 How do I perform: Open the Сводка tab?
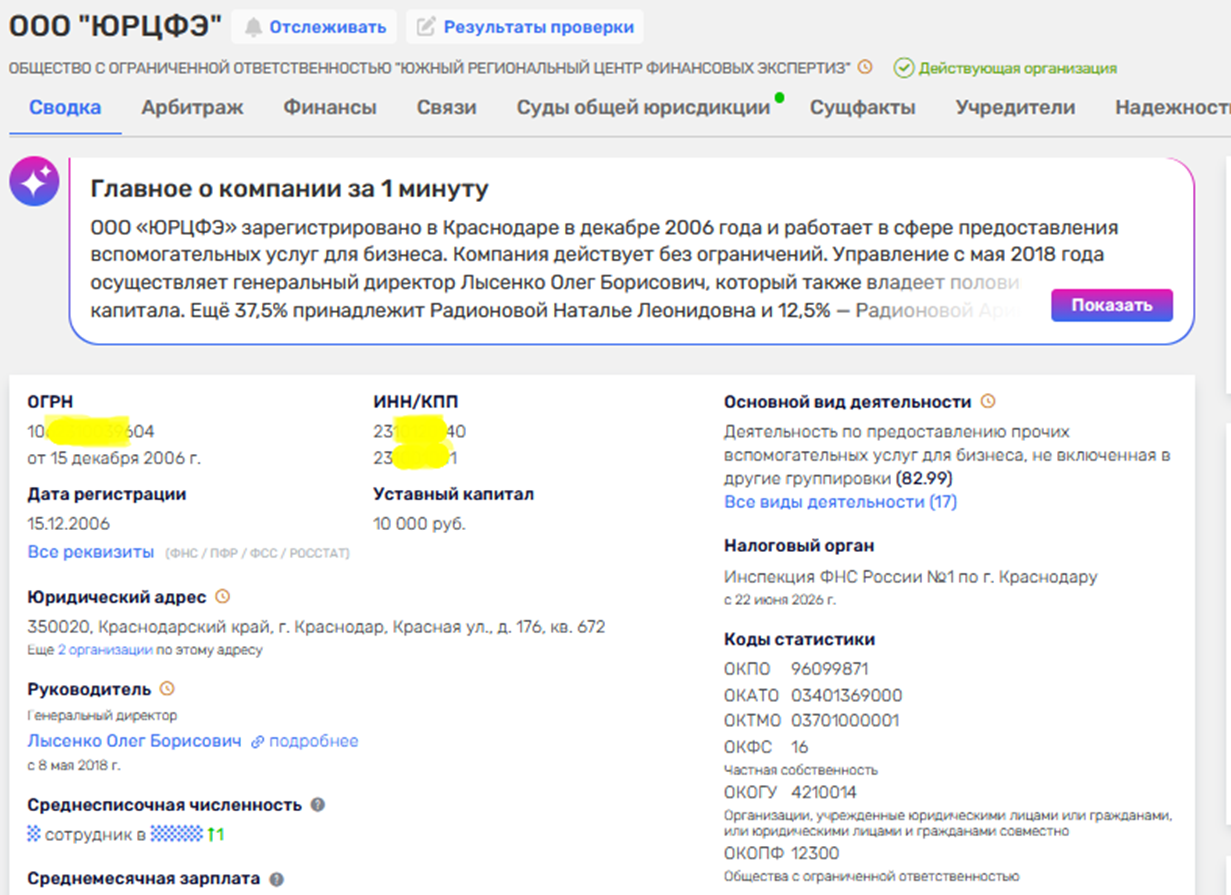[65, 107]
